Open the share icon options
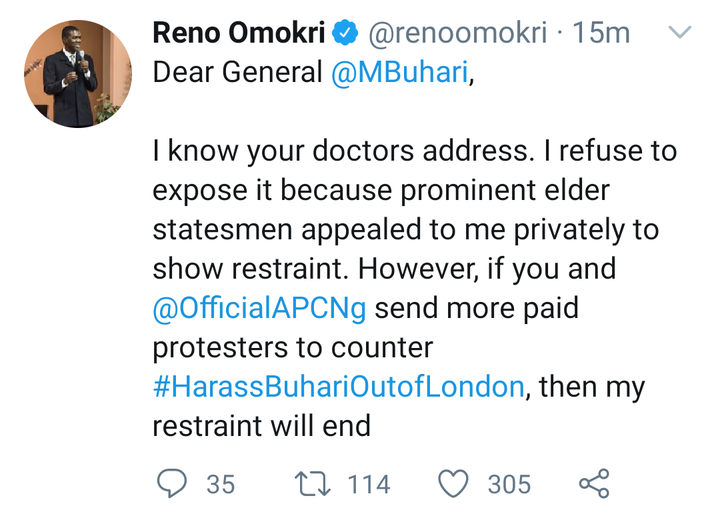 click(x=594, y=484)
